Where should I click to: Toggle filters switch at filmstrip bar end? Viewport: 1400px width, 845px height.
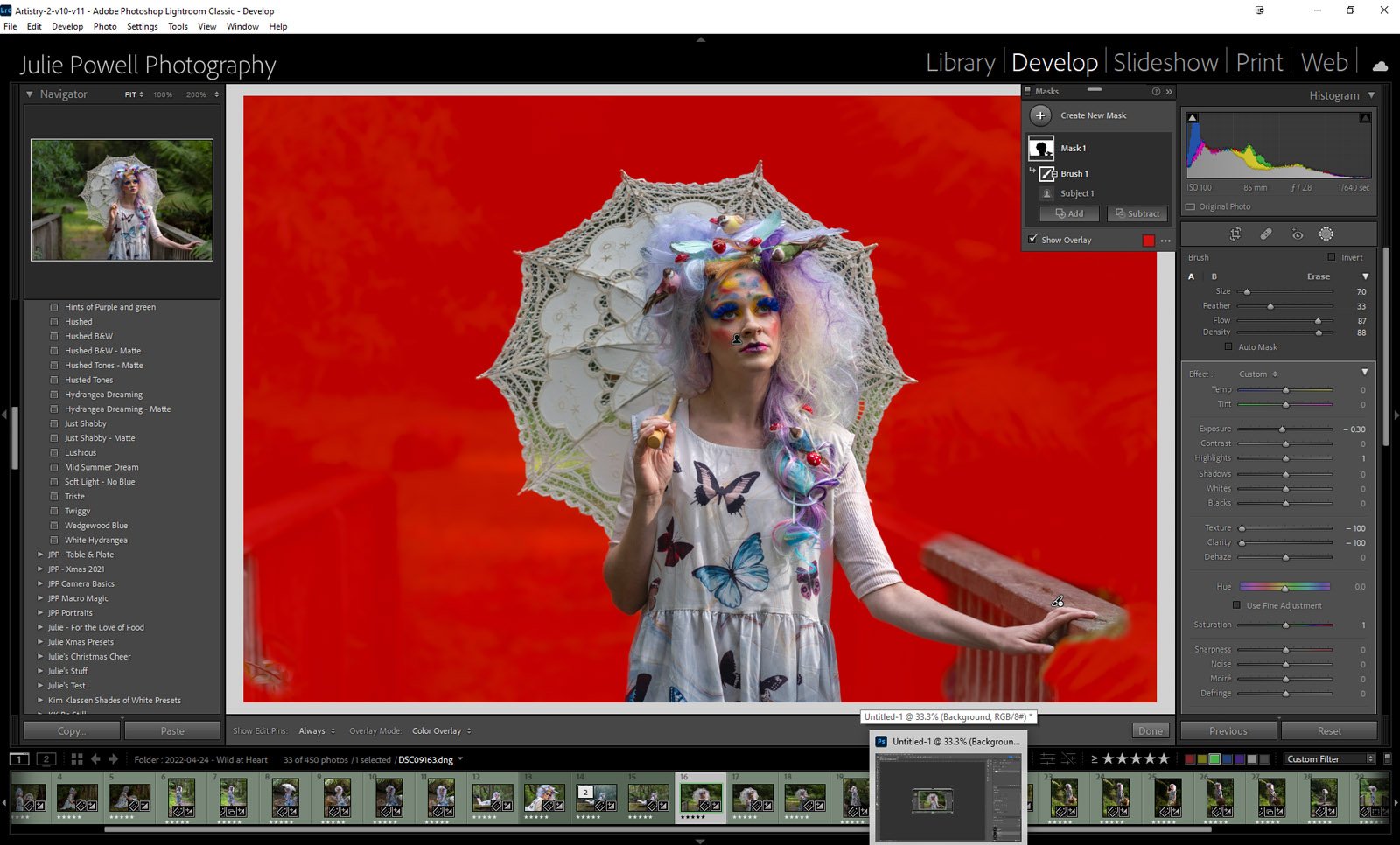click(x=1386, y=758)
